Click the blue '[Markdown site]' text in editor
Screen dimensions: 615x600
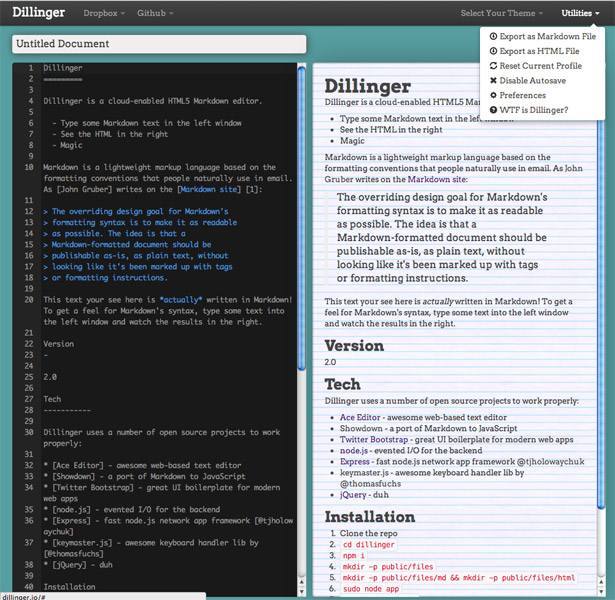[x=209, y=189]
